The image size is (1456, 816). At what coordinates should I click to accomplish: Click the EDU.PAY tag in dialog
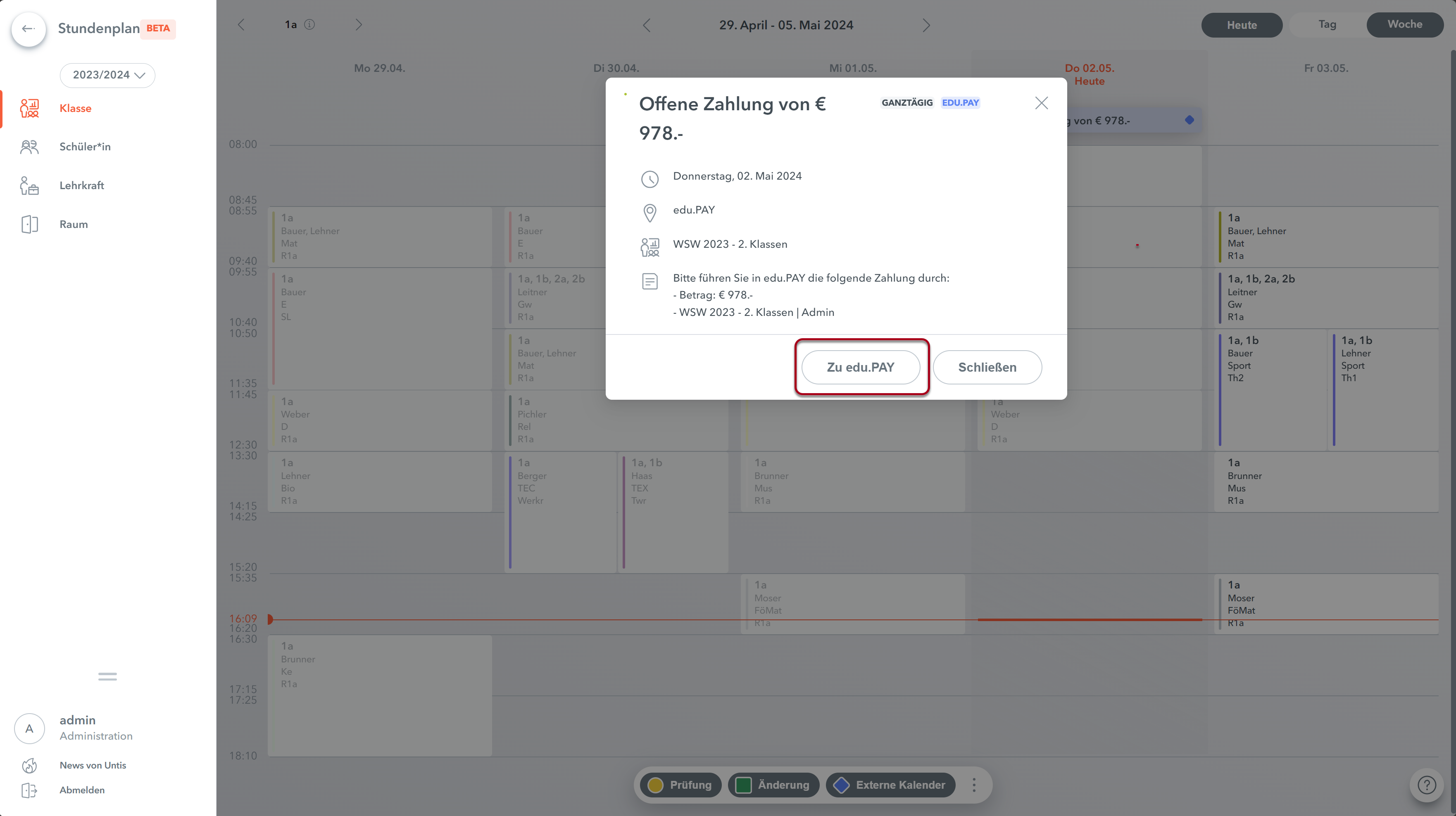point(960,103)
